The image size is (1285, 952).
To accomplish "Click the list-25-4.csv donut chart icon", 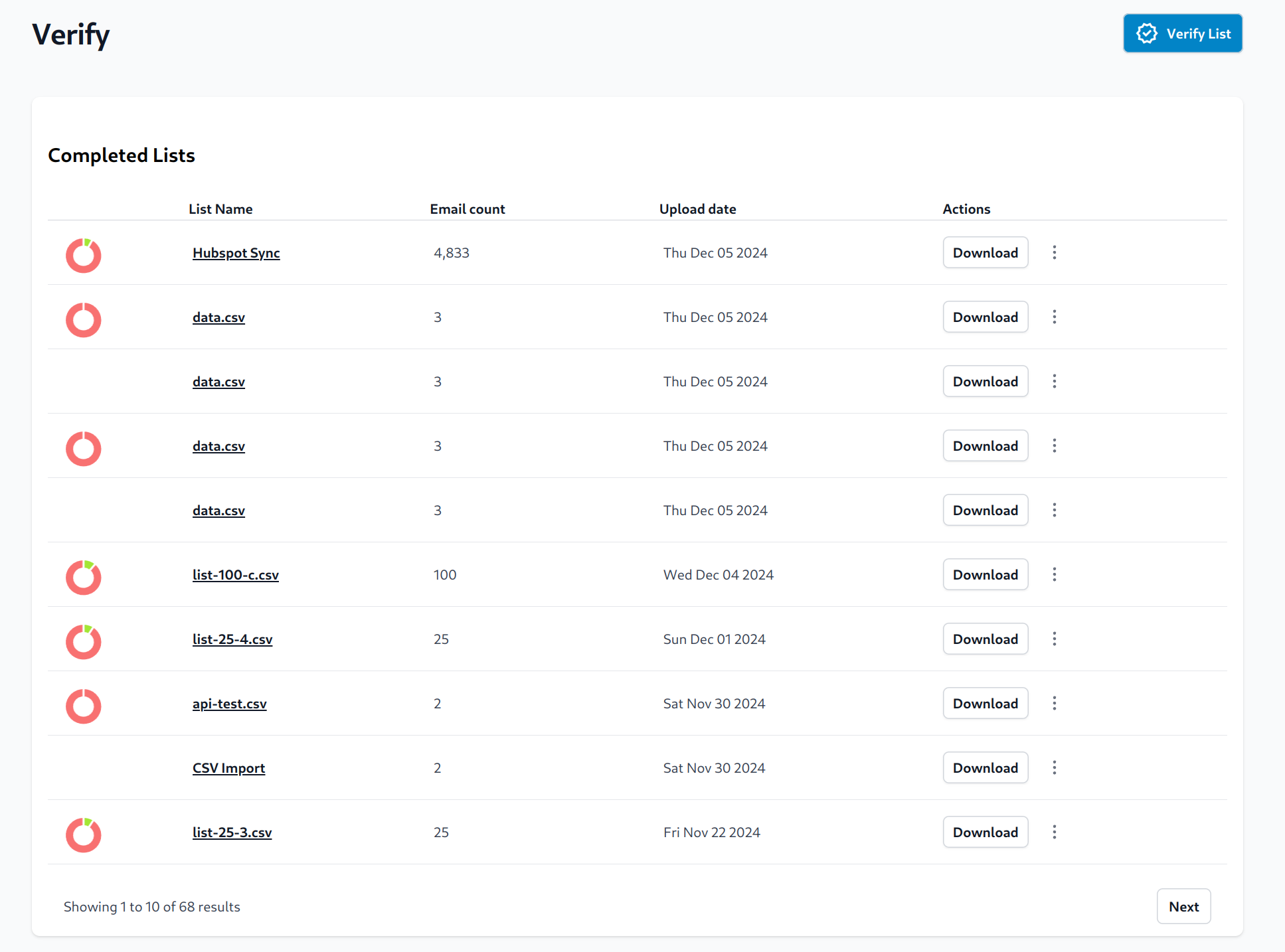I will click(83, 641).
